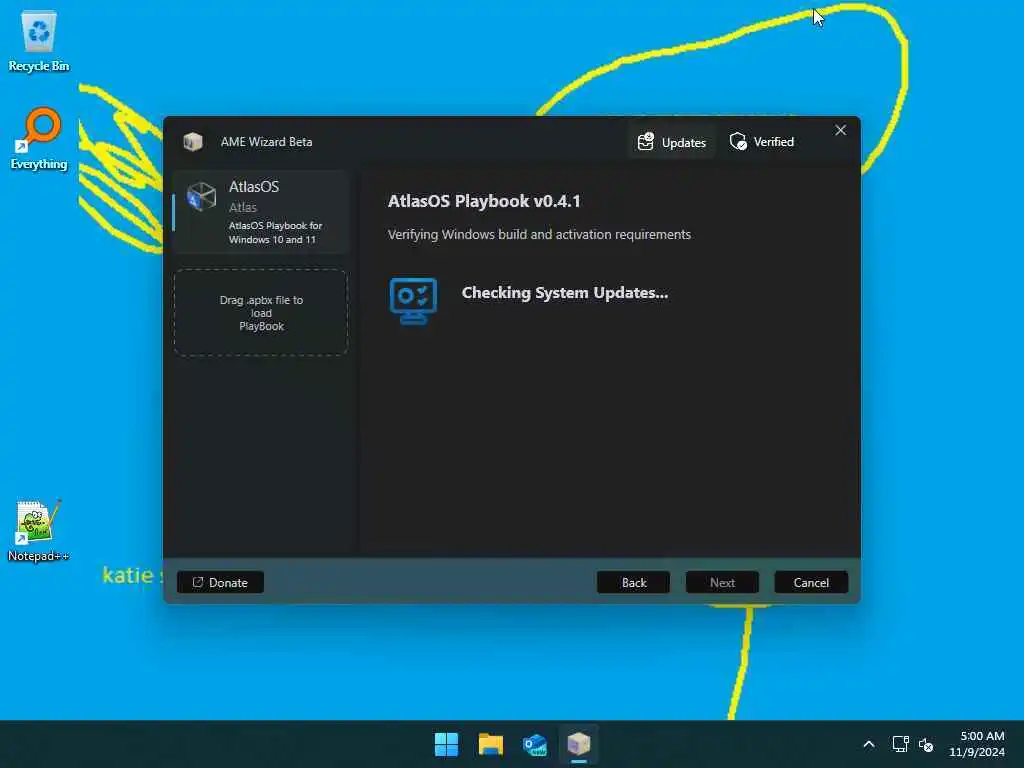Click the AME Wizard logo in title bar
Viewport: 1024px width, 768px height.
(193, 142)
